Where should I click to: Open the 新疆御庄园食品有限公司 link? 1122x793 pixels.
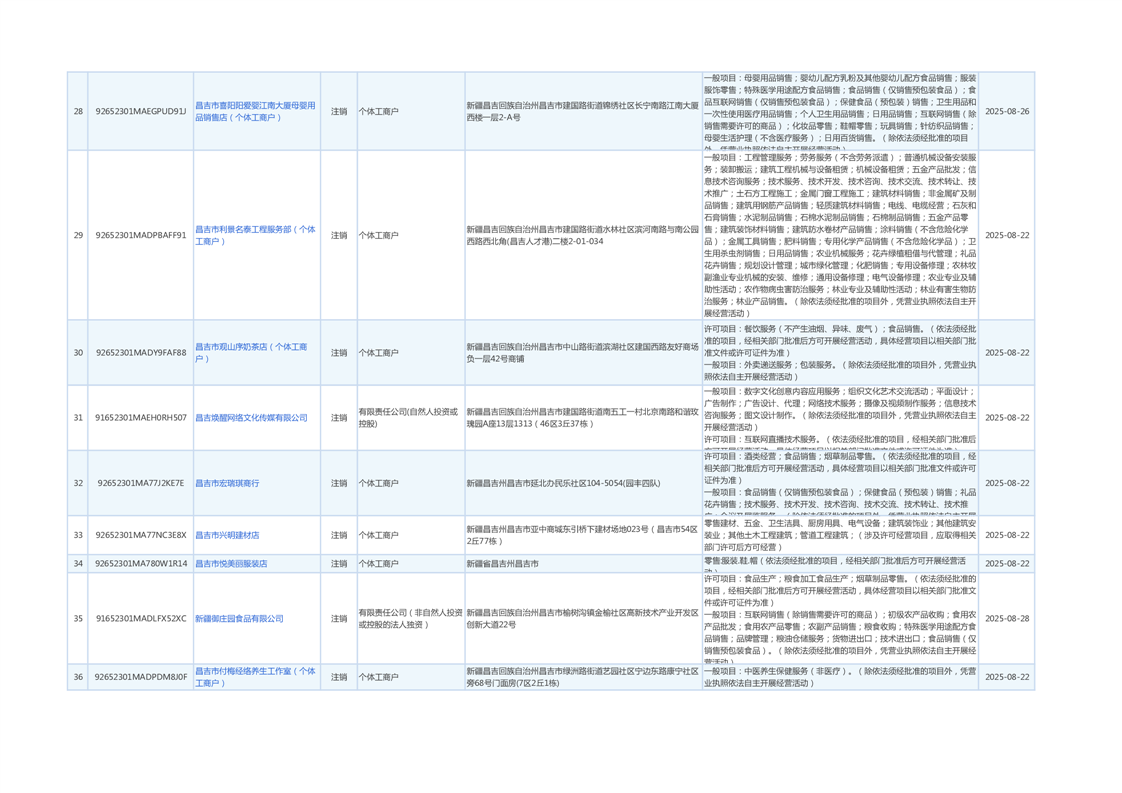(x=240, y=618)
